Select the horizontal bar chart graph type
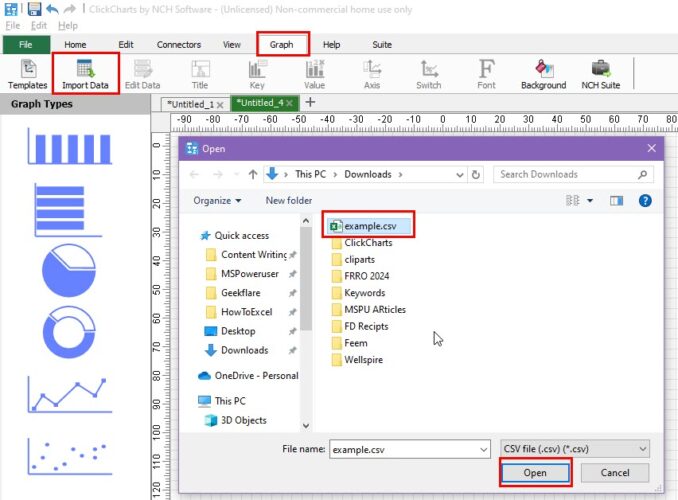 [68, 210]
